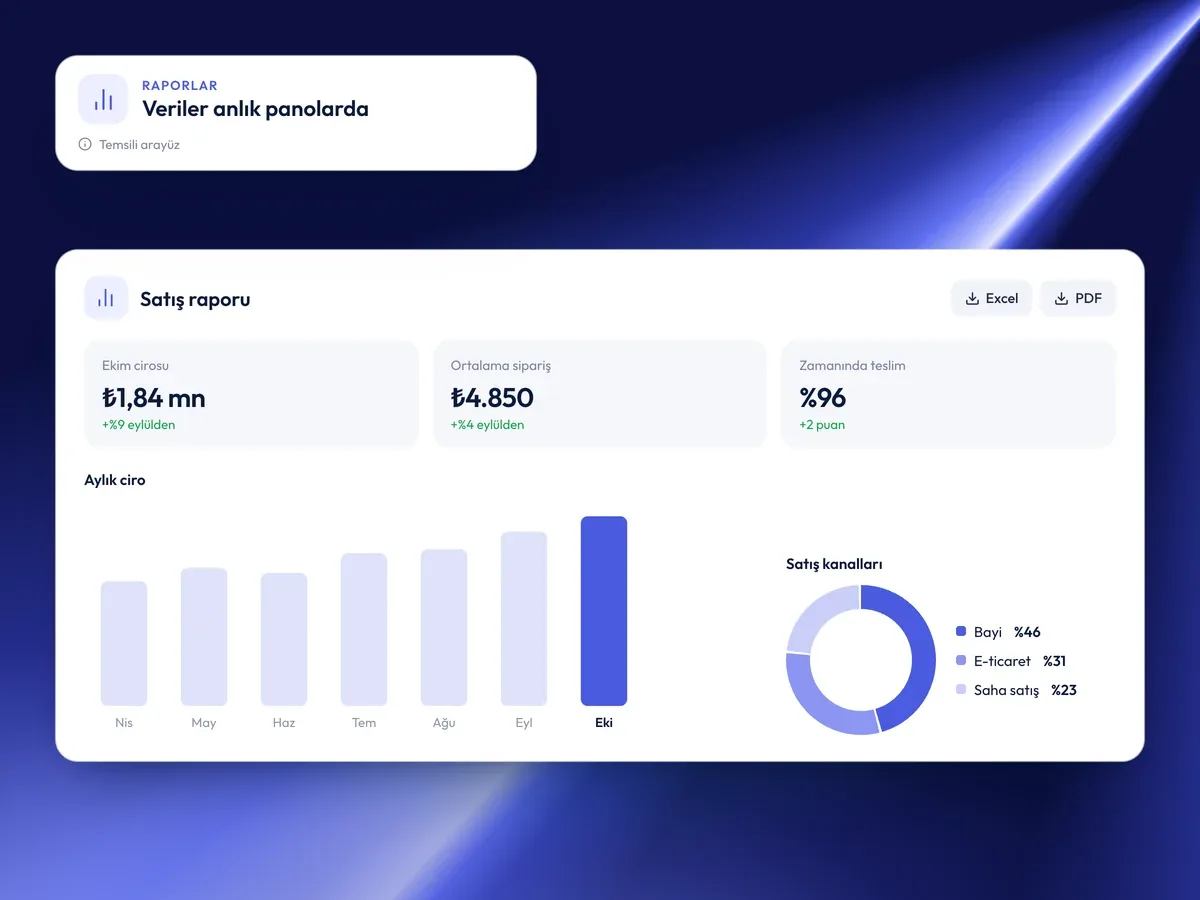Select the Nis bar in Aylık ciro
The width and height of the screenshot is (1200, 900).
tap(124, 644)
